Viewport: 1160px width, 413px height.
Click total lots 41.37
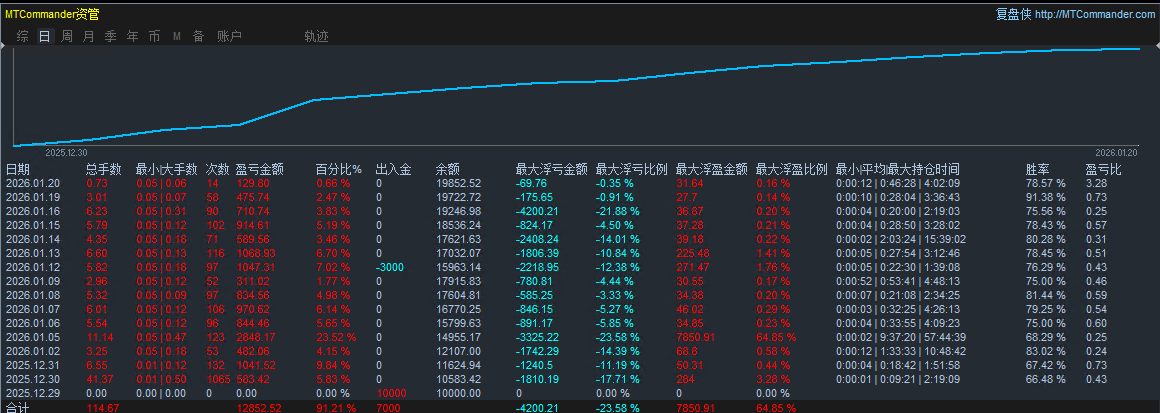(x=100, y=379)
